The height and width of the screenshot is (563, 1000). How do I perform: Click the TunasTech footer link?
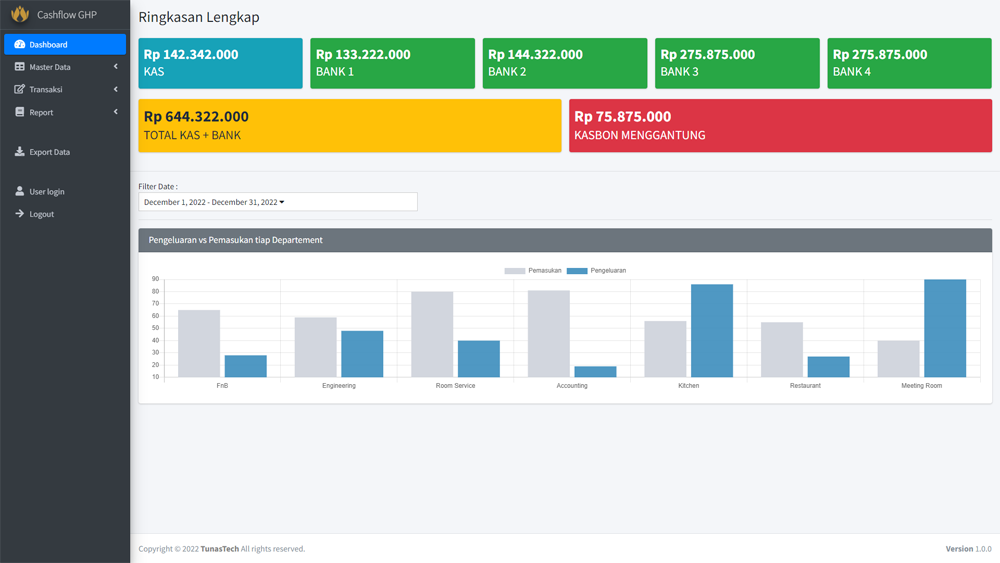pyautogui.click(x=219, y=549)
